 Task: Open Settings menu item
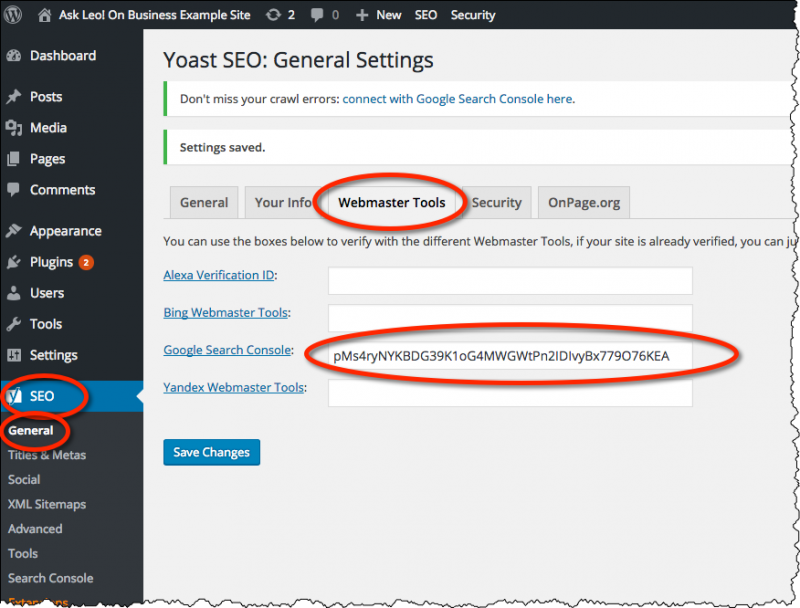point(54,355)
